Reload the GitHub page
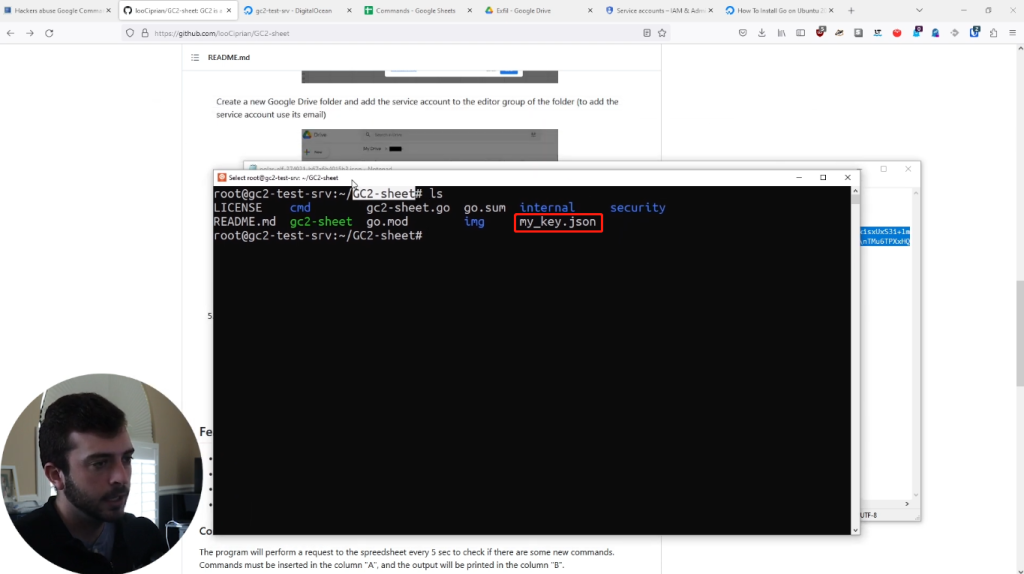This screenshot has height=574, width=1024. pyautogui.click(x=49, y=33)
